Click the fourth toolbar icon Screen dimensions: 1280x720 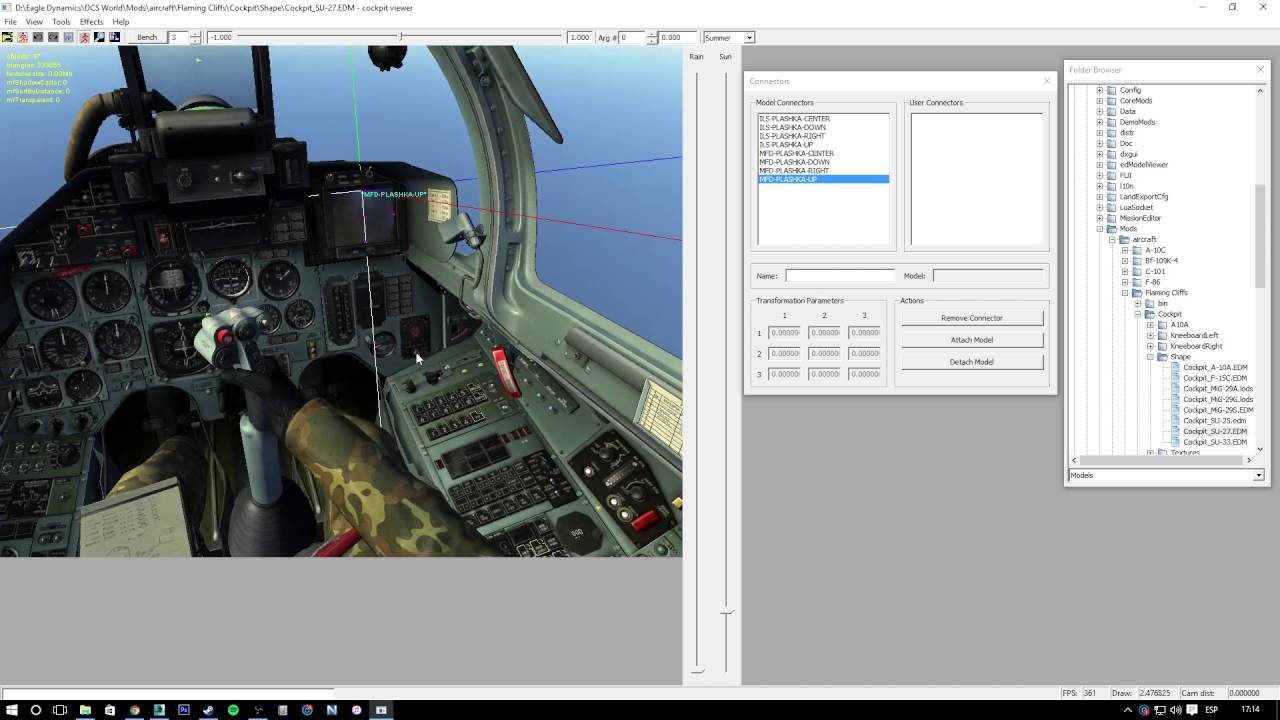tap(53, 37)
